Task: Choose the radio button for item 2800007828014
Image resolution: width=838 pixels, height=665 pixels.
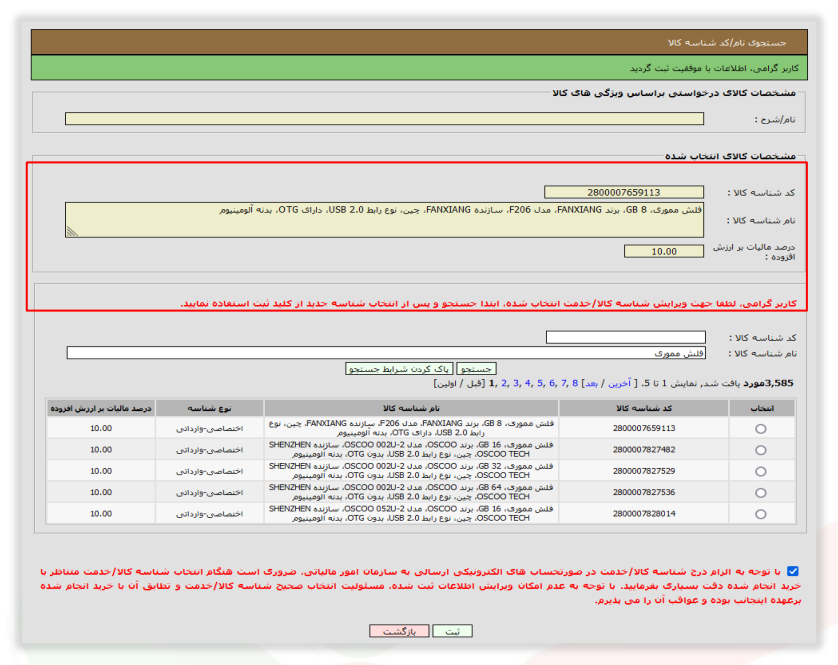Action: [761, 514]
